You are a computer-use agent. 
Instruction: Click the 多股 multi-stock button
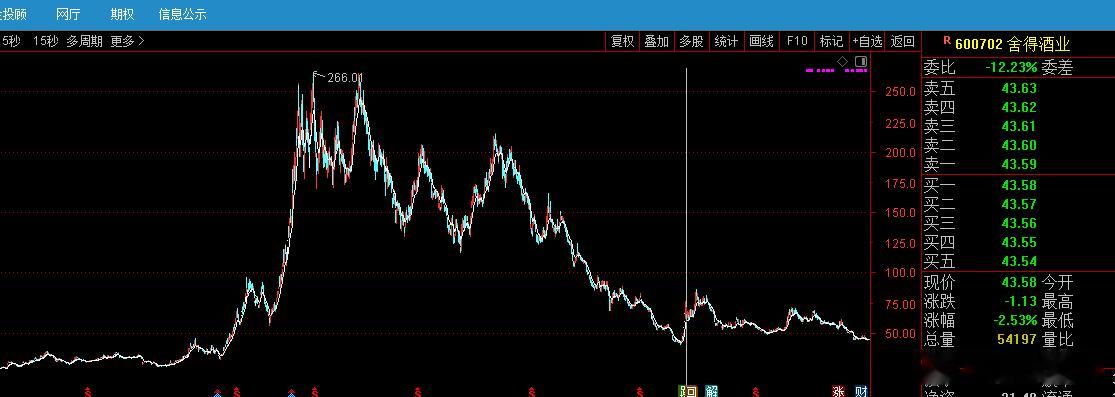[x=691, y=41]
